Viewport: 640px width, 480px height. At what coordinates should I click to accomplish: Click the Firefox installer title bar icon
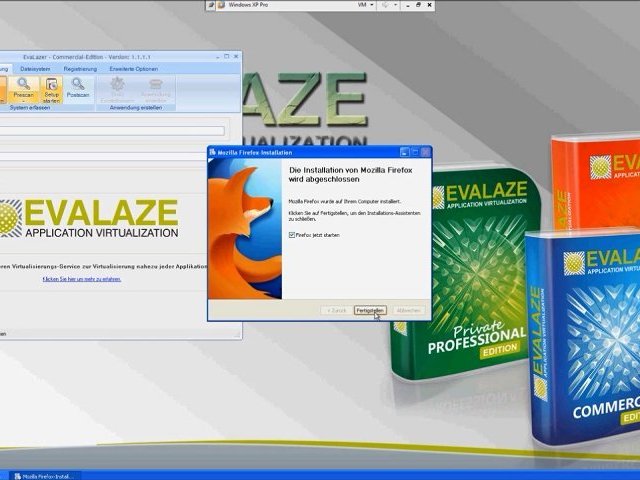tap(213, 153)
